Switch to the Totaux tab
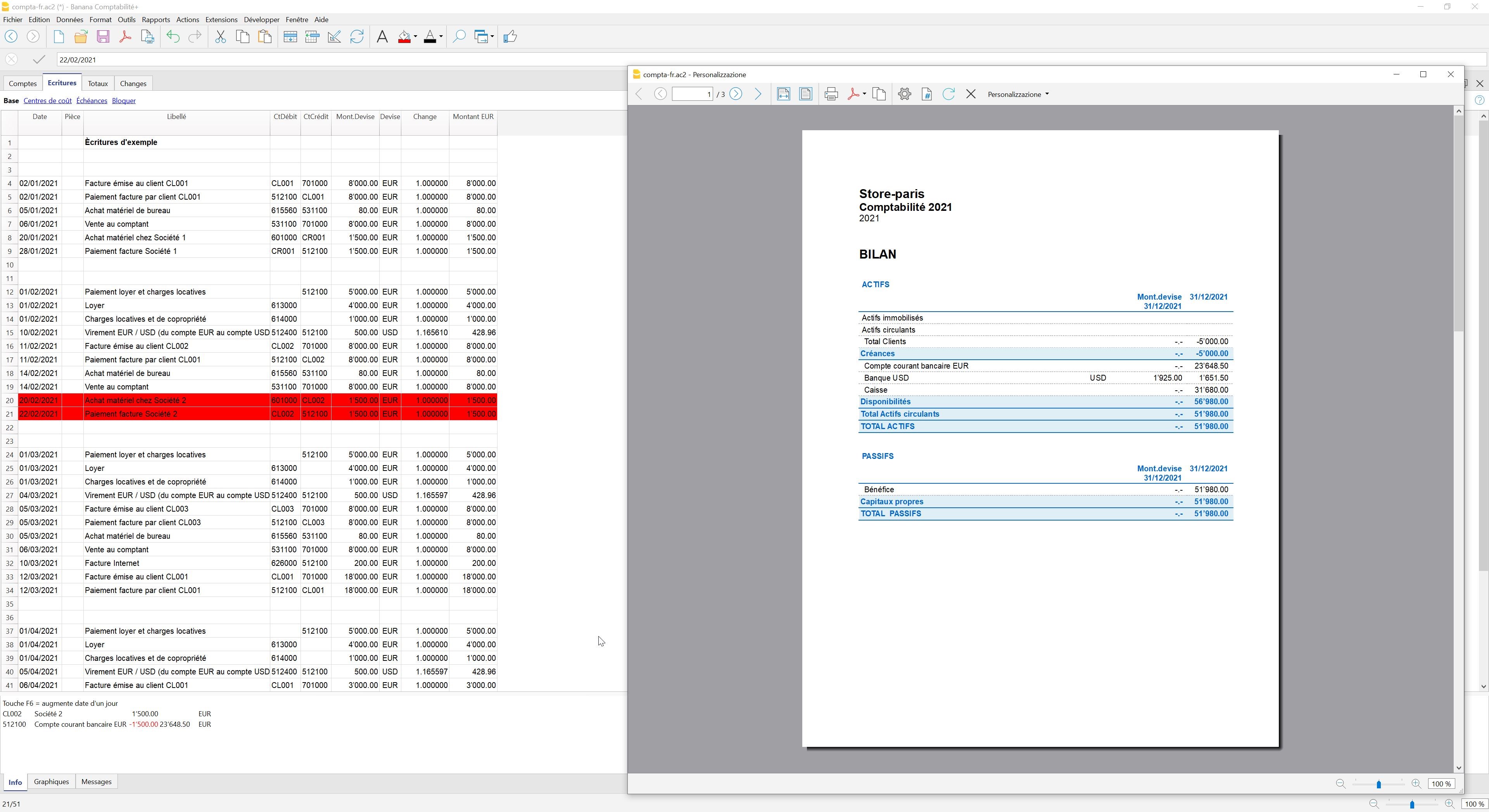The height and width of the screenshot is (812, 1489). (x=98, y=84)
